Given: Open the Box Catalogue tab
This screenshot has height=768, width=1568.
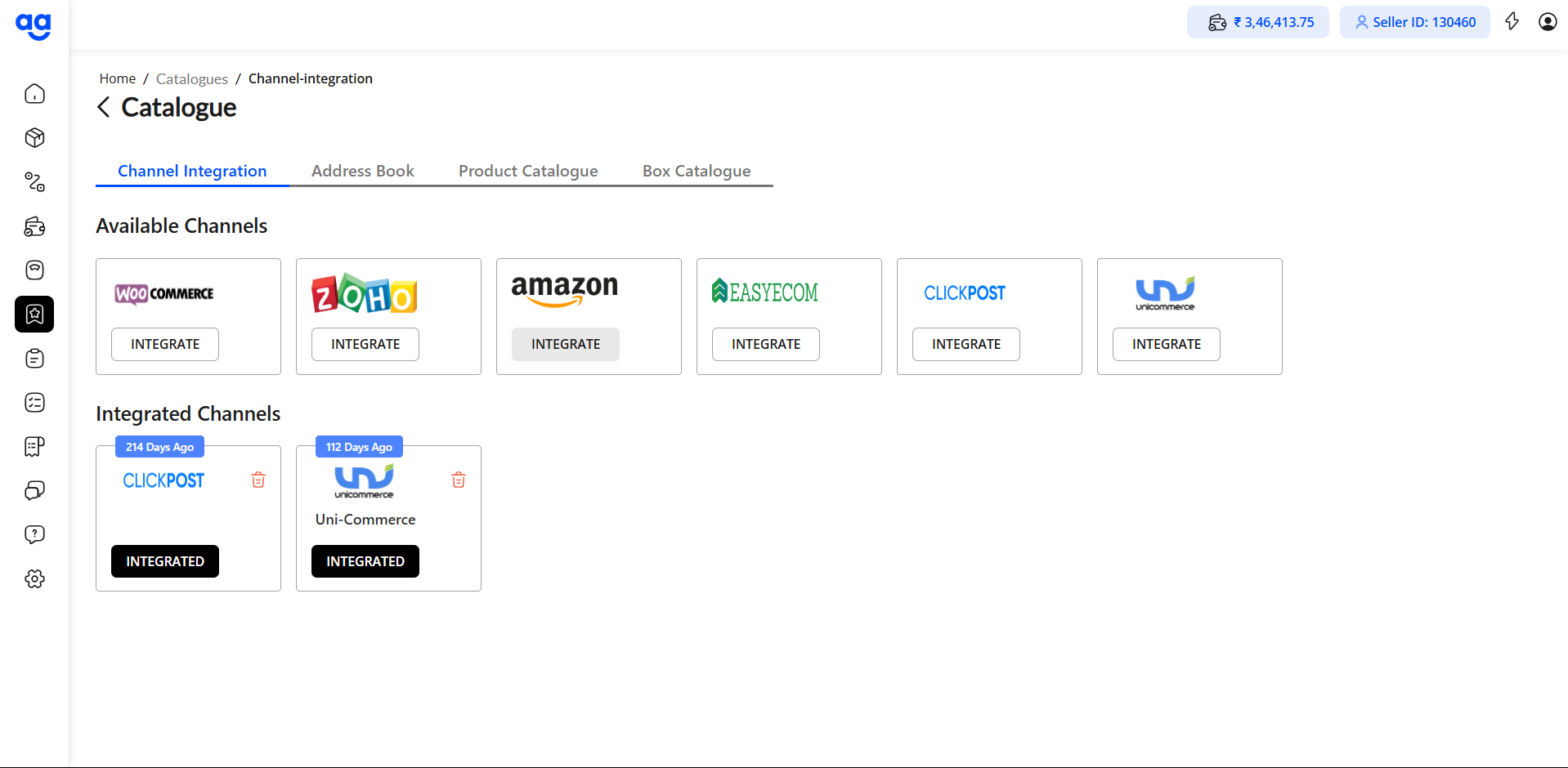Looking at the screenshot, I should click(697, 171).
